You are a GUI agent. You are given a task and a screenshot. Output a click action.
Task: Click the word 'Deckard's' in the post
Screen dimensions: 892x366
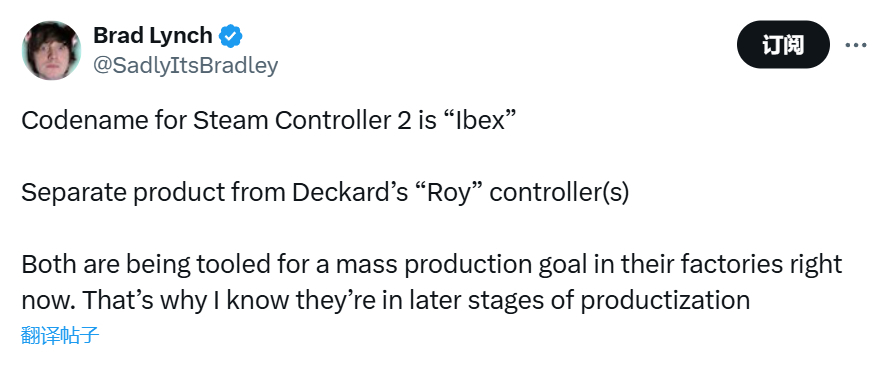click(x=350, y=193)
